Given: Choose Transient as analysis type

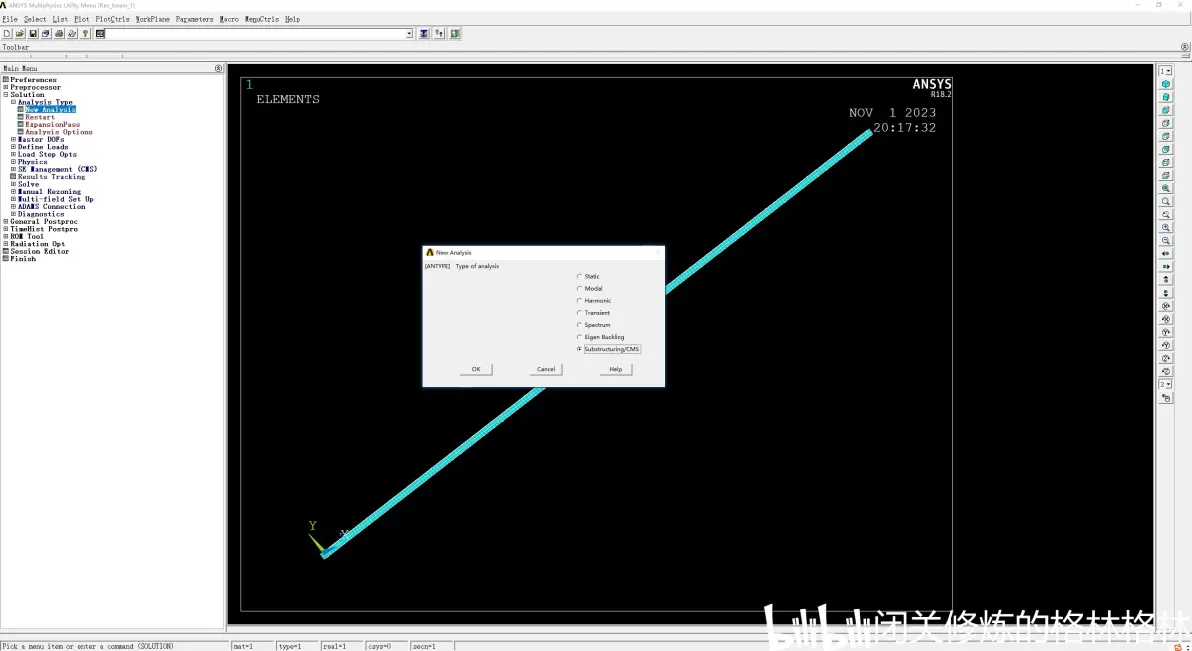Looking at the screenshot, I should [x=579, y=313].
